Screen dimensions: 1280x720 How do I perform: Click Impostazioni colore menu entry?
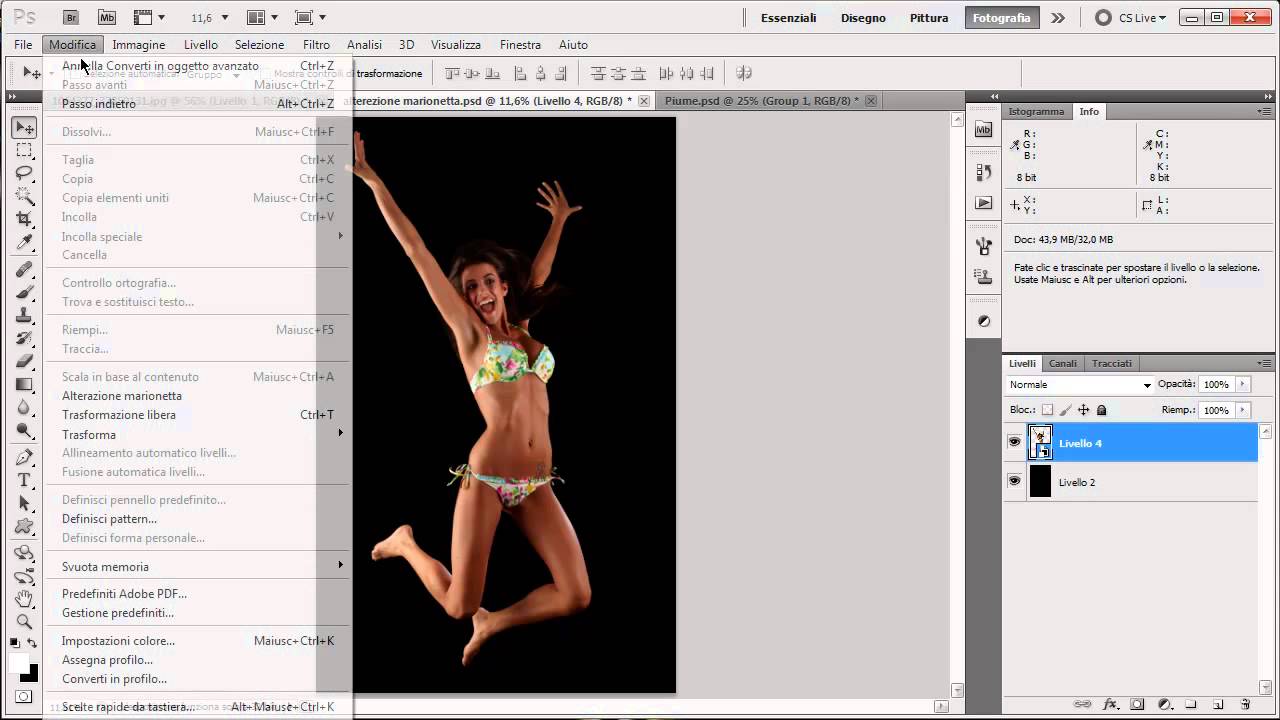[x=118, y=641]
